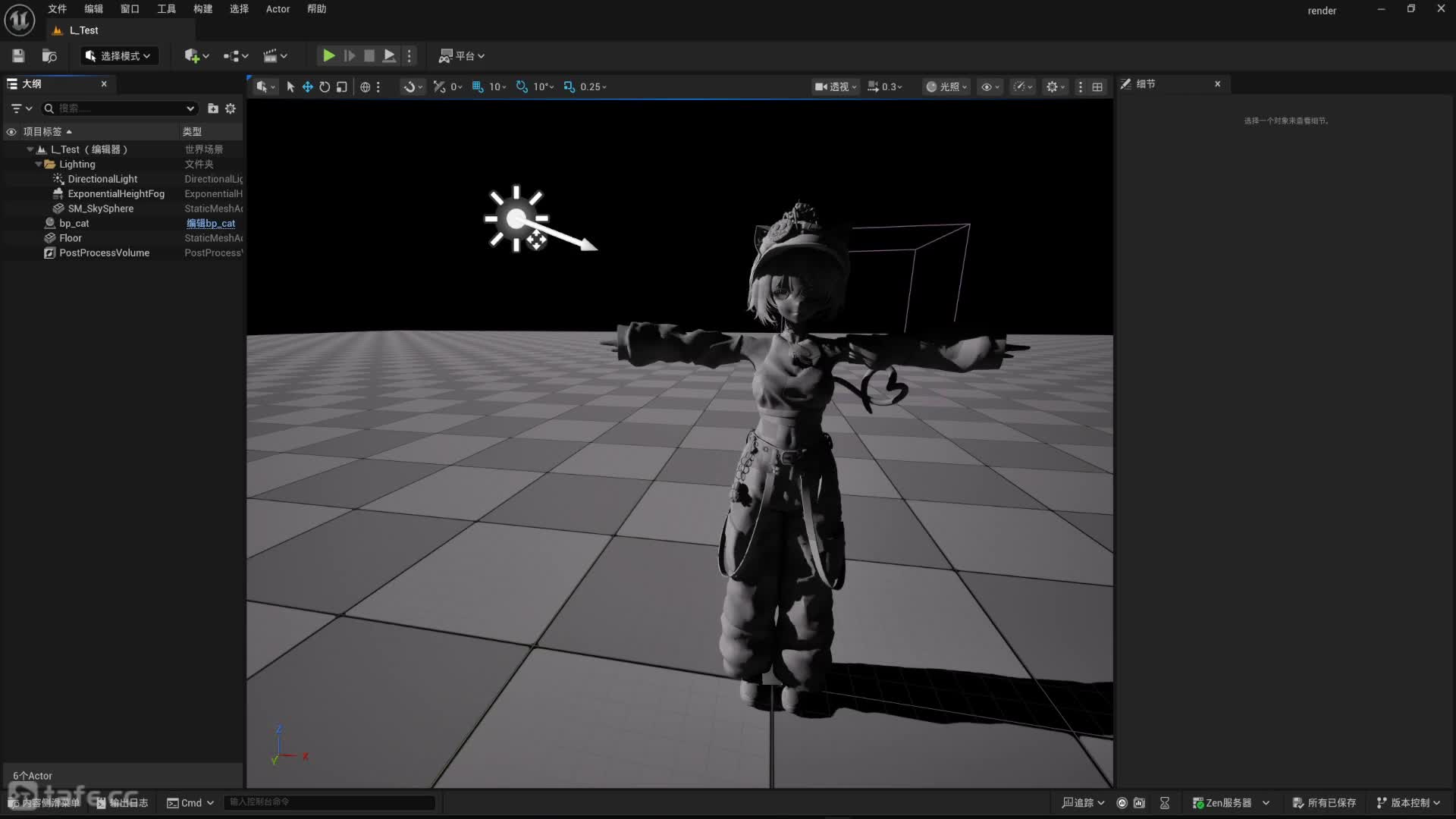Select the scale tool in viewport
The height and width of the screenshot is (819, 1456).
342,86
